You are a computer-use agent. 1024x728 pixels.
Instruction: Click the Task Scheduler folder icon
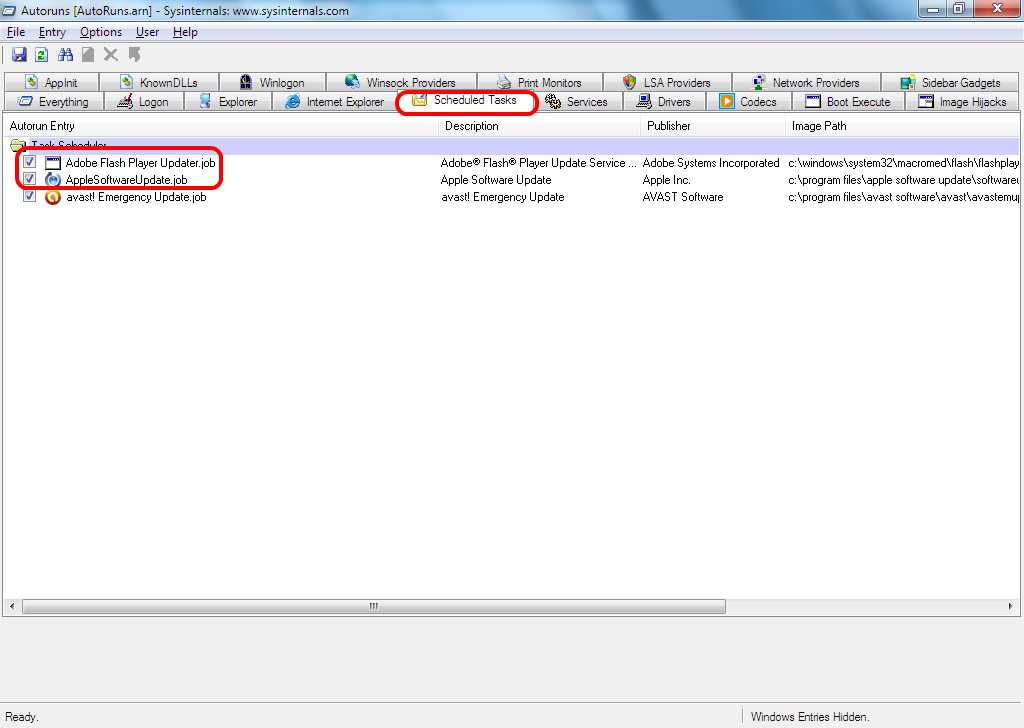tap(18, 146)
